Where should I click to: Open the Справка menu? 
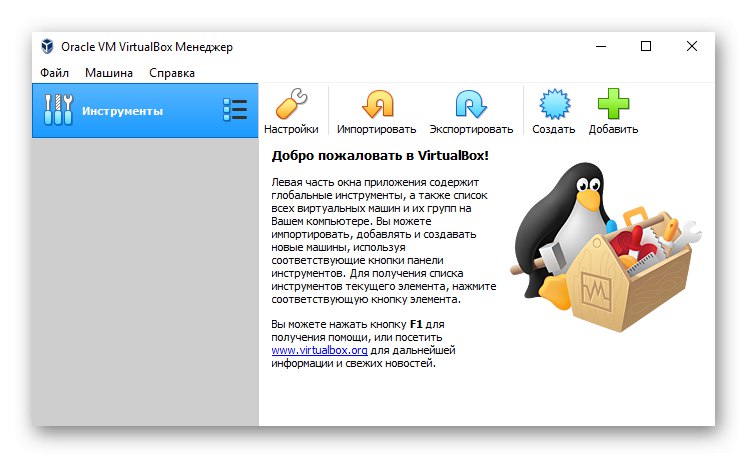(x=172, y=73)
